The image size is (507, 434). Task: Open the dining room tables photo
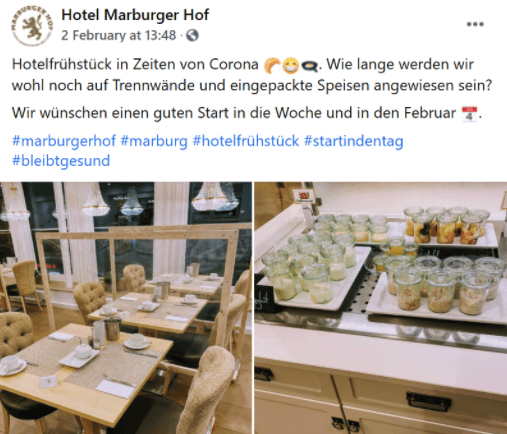(126, 308)
